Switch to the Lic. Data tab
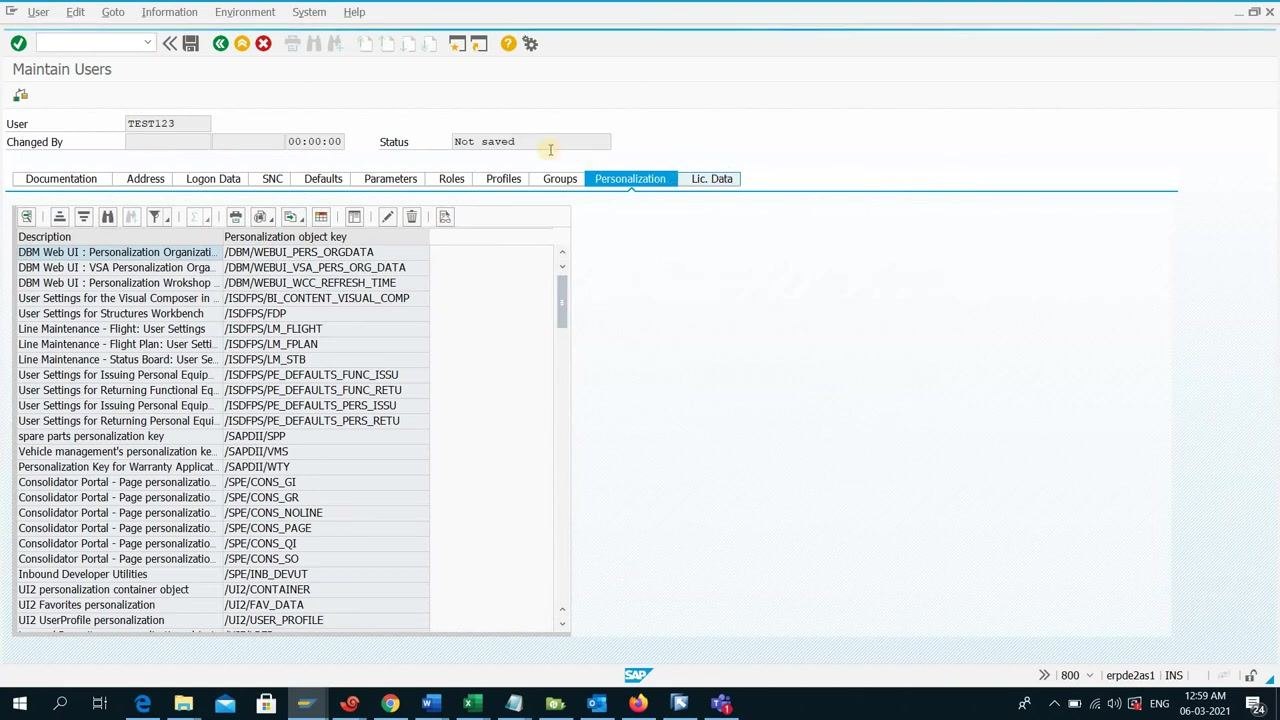Screen dimensions: 1280x720 coord(712,179)
